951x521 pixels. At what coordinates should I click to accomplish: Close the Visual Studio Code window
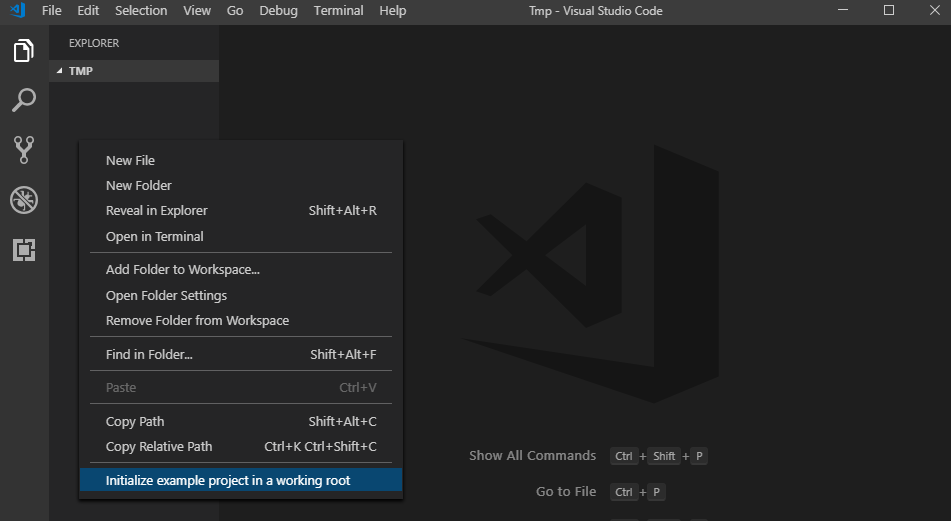[x=935, y=10]
